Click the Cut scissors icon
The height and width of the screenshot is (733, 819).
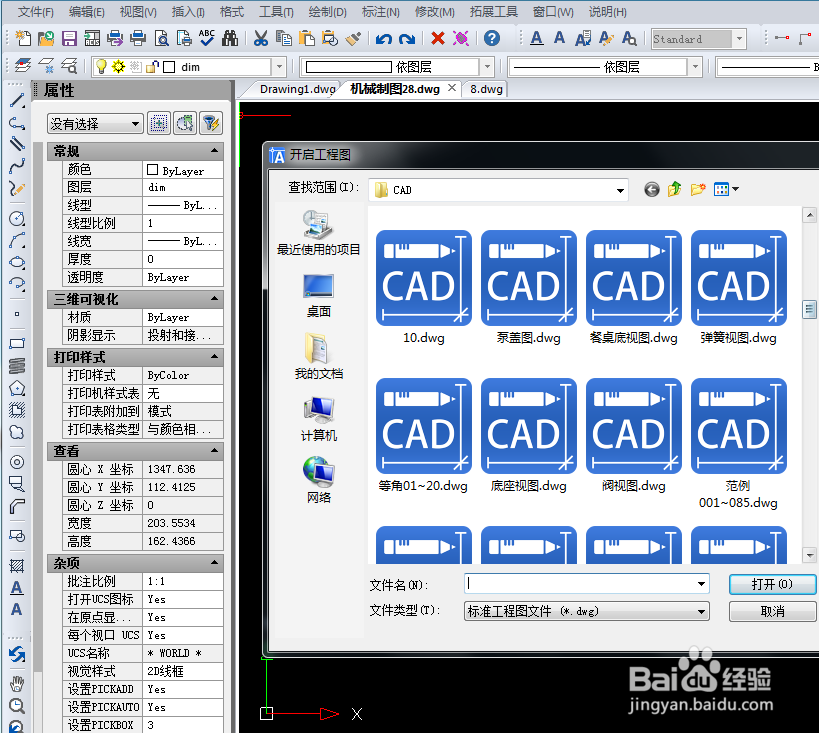click(x=261, y=39)
